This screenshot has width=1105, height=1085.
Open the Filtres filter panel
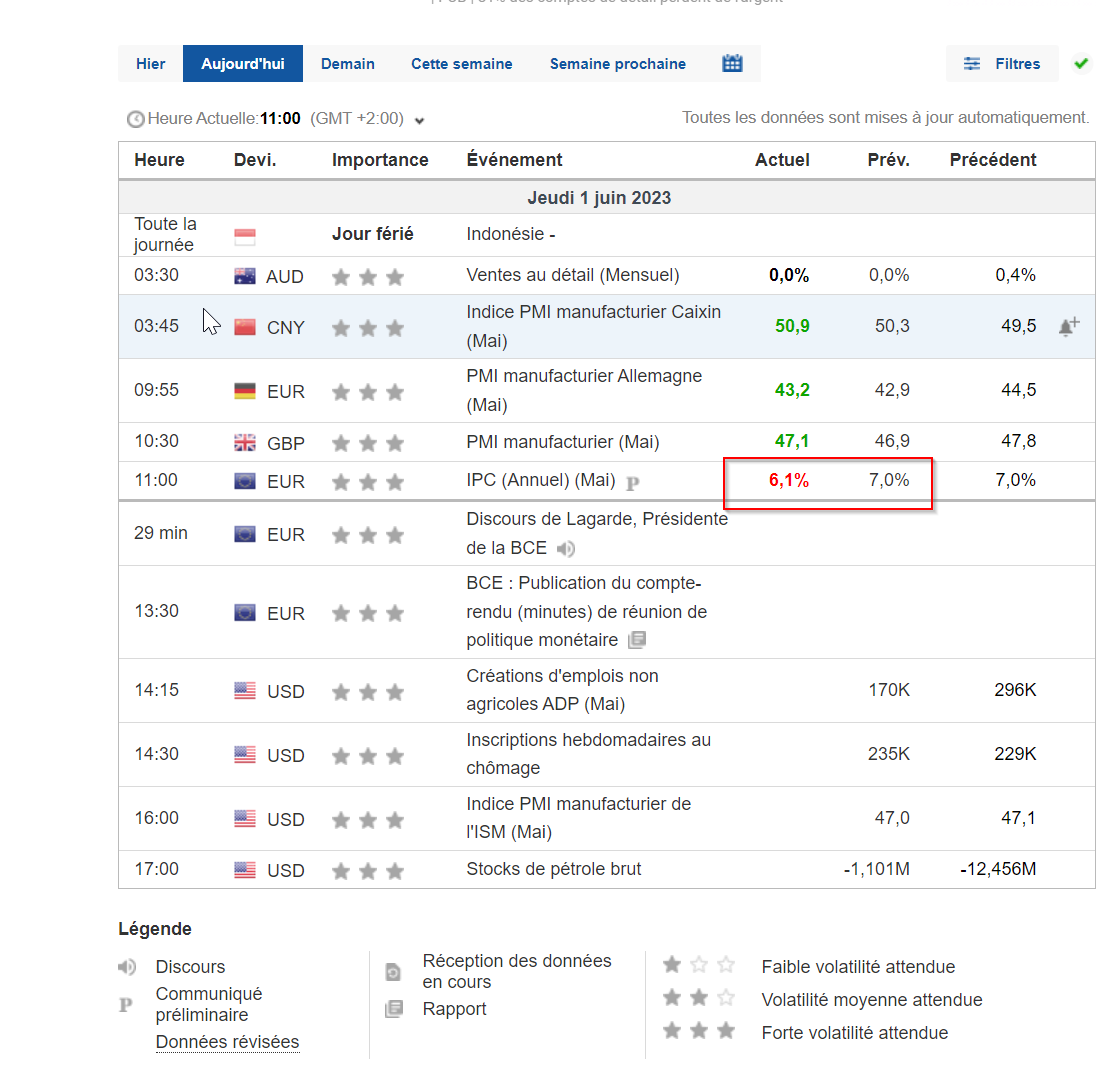[x=1002, y=64]
